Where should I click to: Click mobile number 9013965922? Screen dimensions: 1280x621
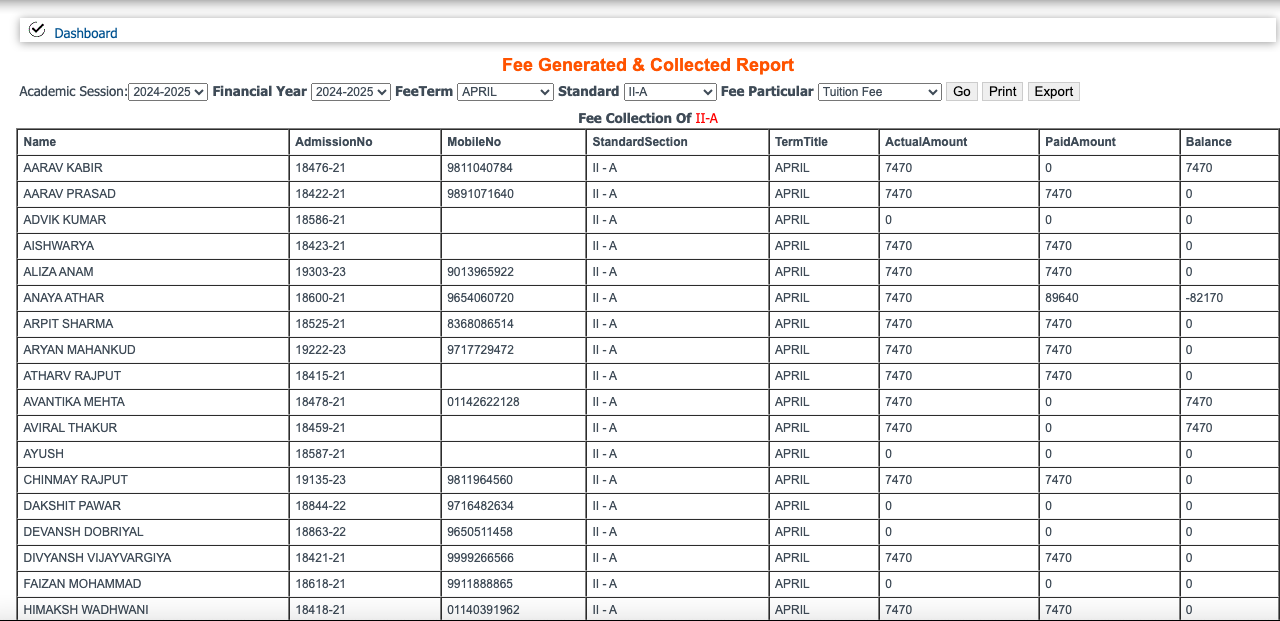coord(480,272)
